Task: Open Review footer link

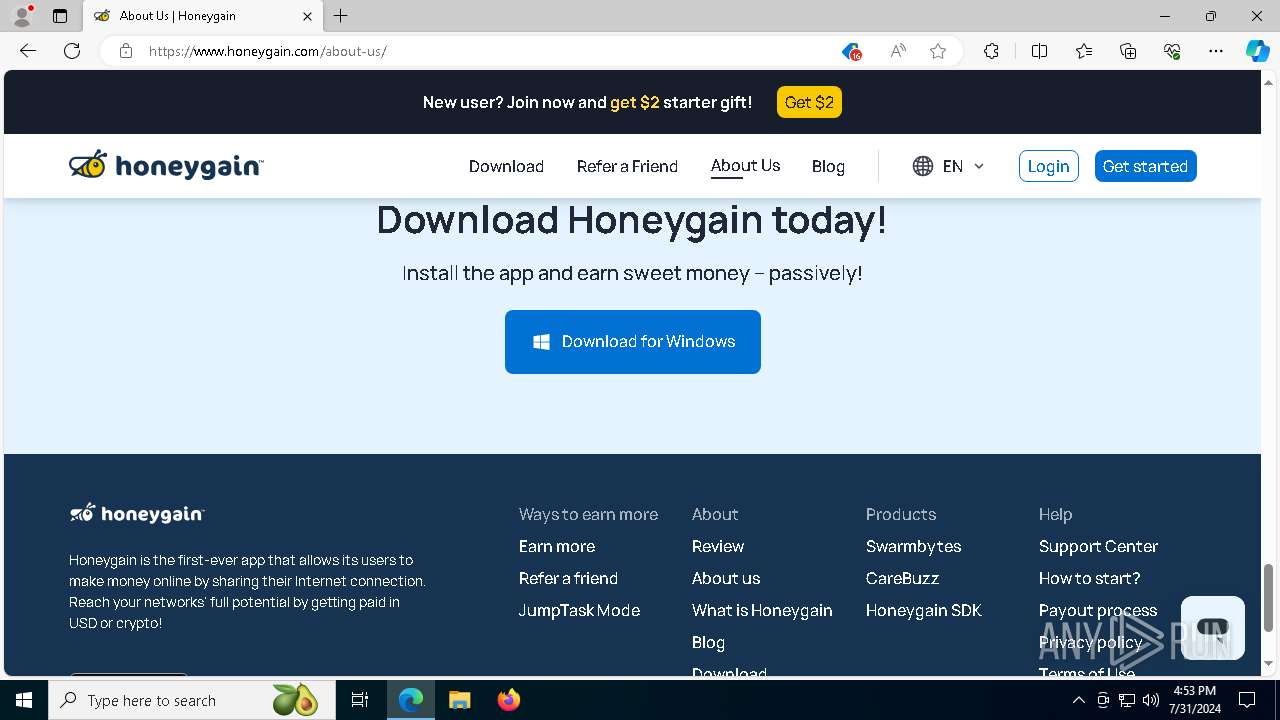Action: click(718, 546)
